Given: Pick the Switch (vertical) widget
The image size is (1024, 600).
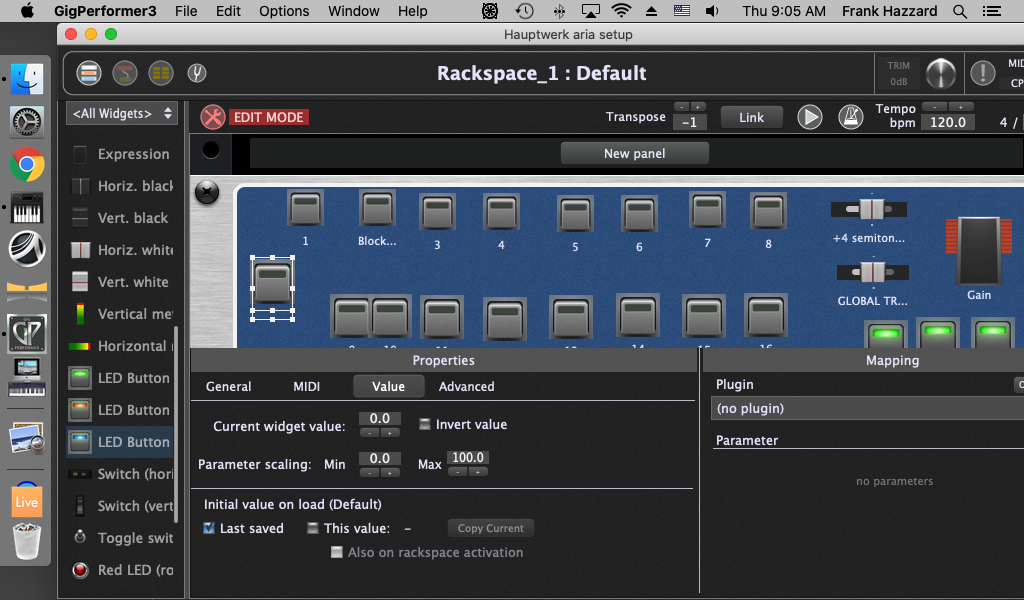Looking at the screenshot, I should click(121, 506).
